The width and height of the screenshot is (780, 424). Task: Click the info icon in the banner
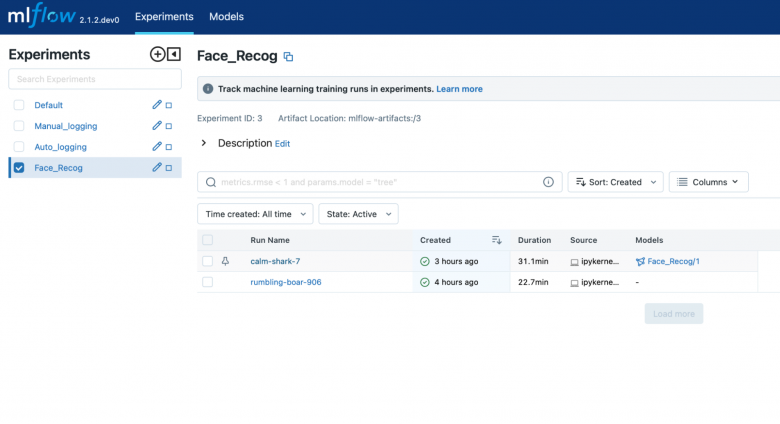(x=208, y=89)
